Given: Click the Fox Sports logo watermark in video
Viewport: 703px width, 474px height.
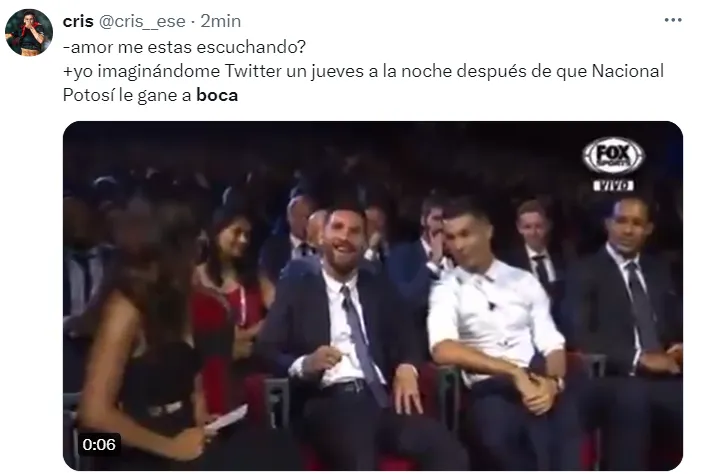Looking at the screenshot, I should coord(613,155).
